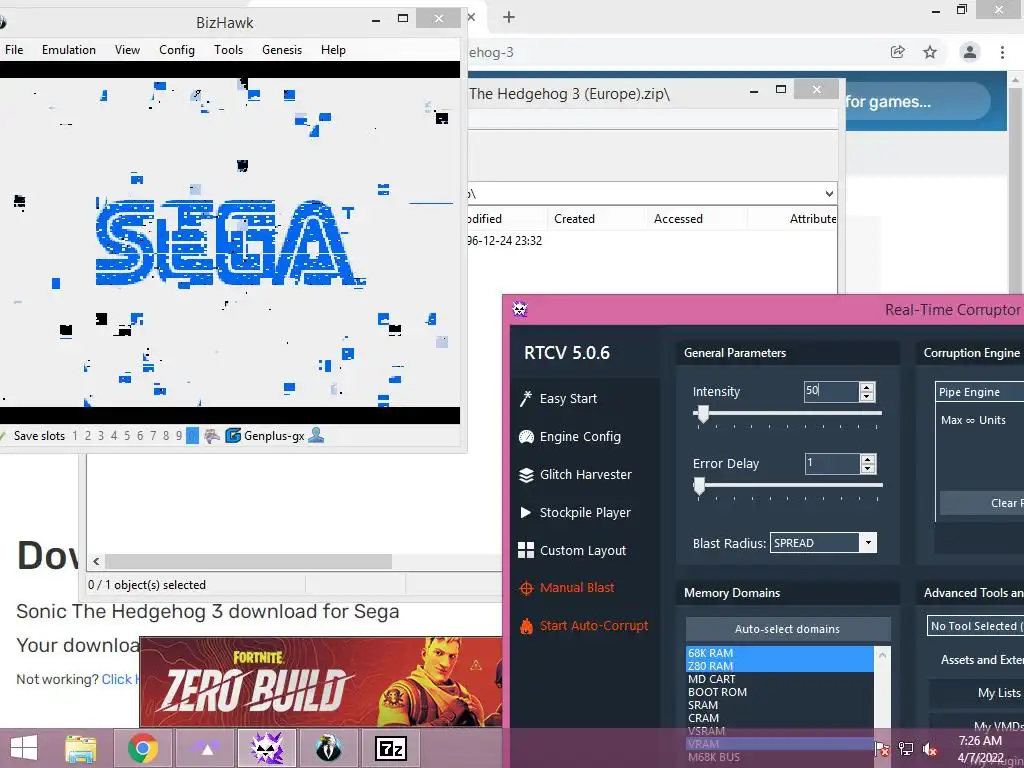1024x768 pixels.
Task: Click the Intensity slider handle
Action: click(x=703, y=415)
